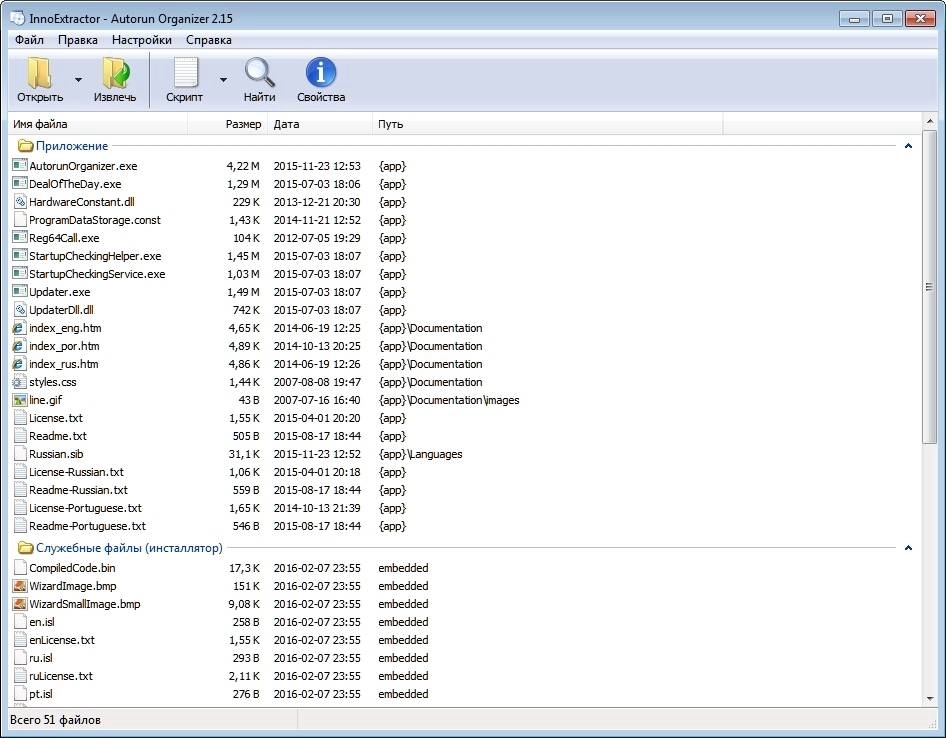The width and height of the screenshot is (946, 738).
Task: Click HardwareConstant.dll file icon
Action: (x=20, y=202)
